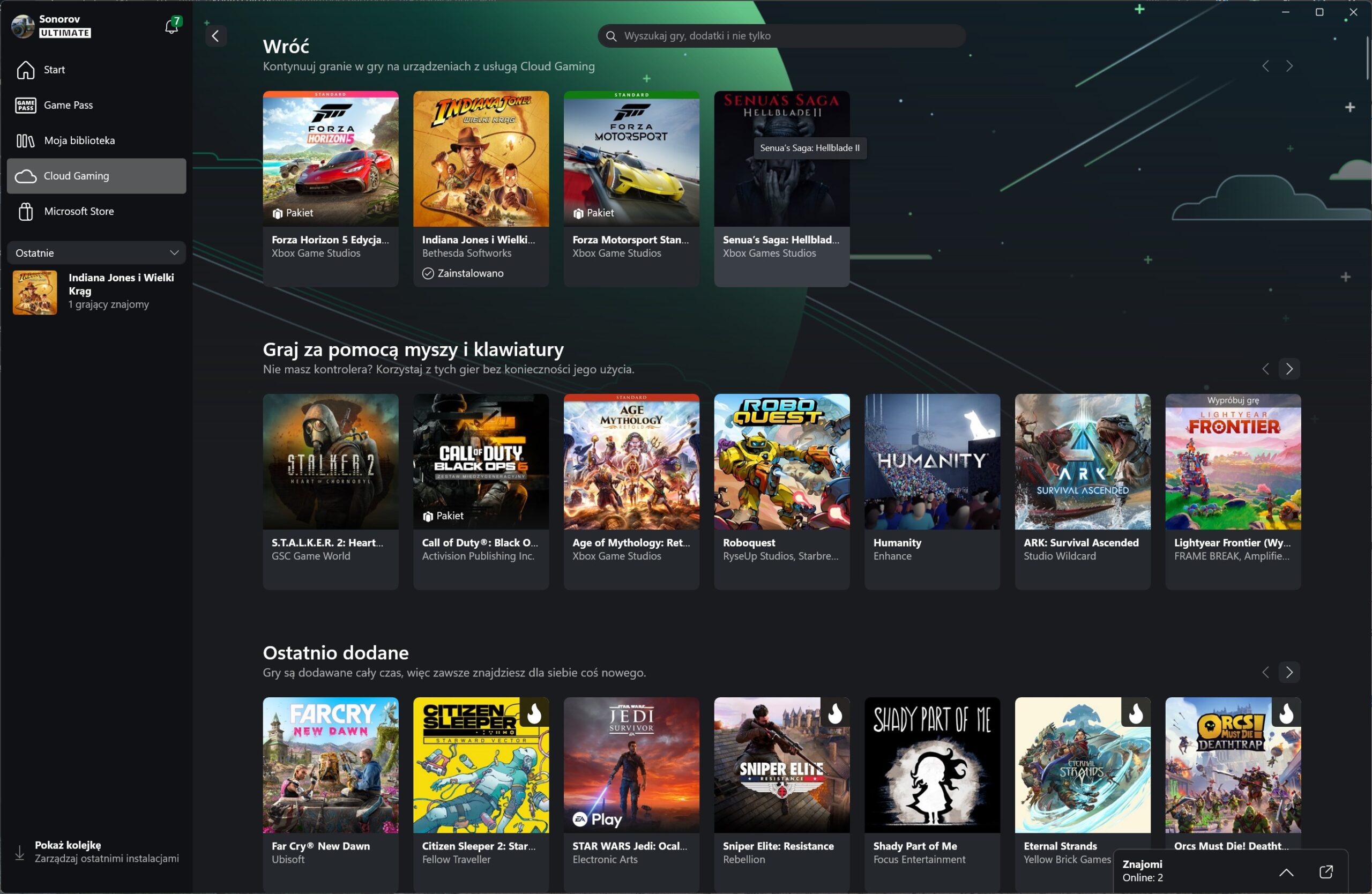Click the Wróć back arrow button

(x=215, y=36)
